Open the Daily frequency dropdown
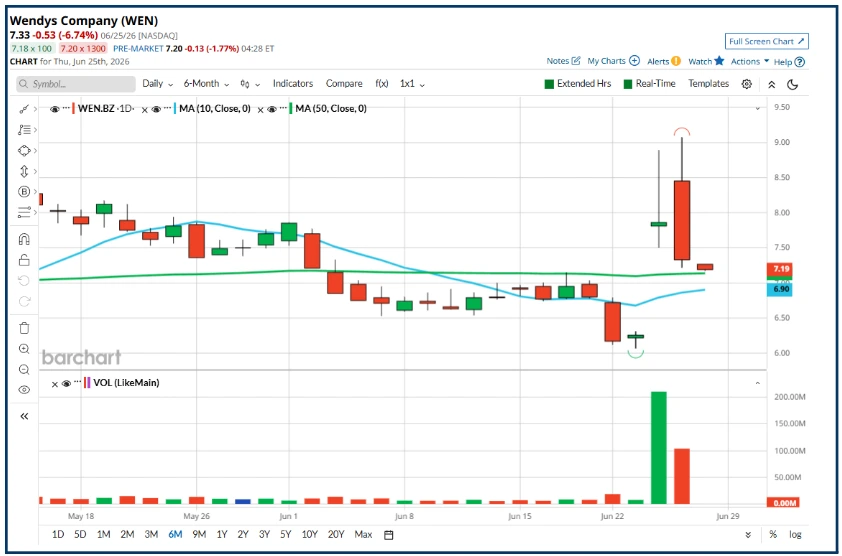The image size is (842, 556). pos(158,84)
